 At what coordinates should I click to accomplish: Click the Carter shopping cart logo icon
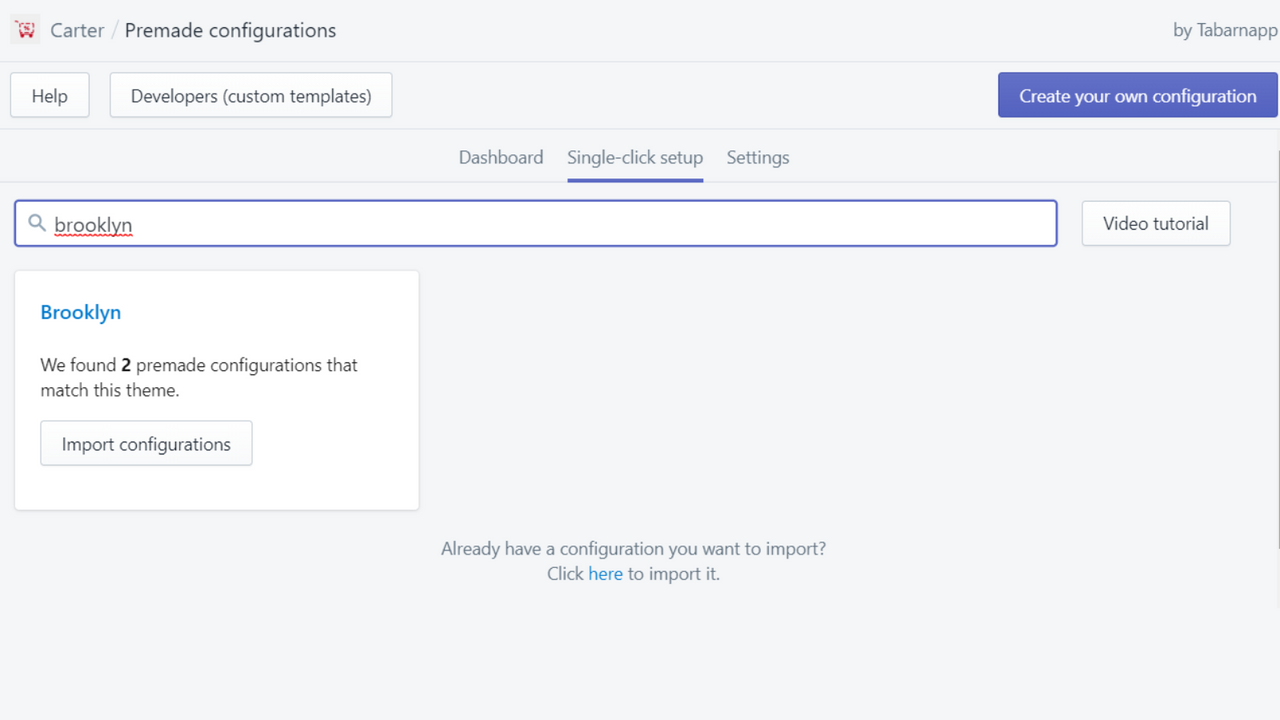tap(25, 29)
